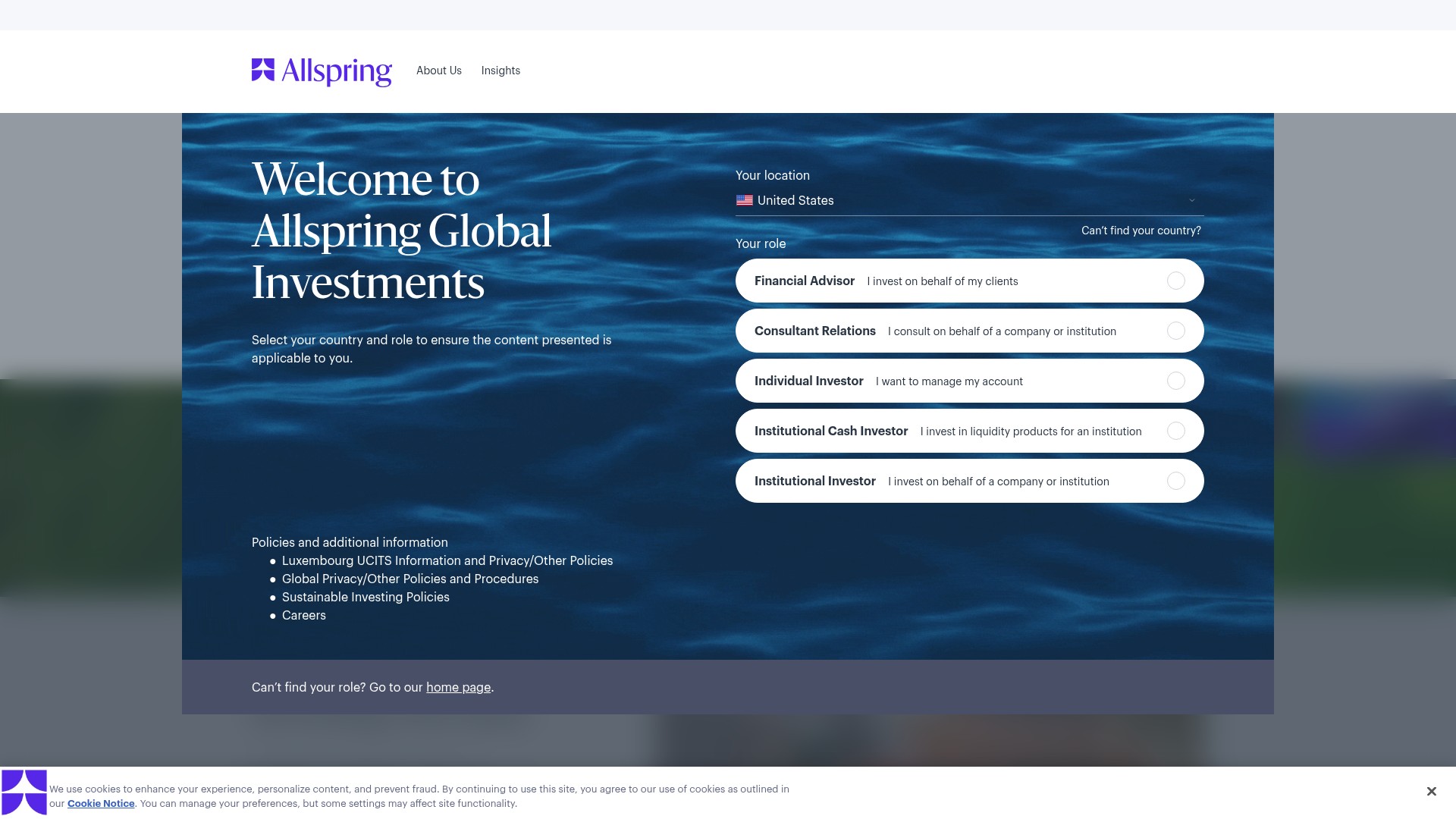
Task: Open the Insights menu
Action: tap(500, 71)
